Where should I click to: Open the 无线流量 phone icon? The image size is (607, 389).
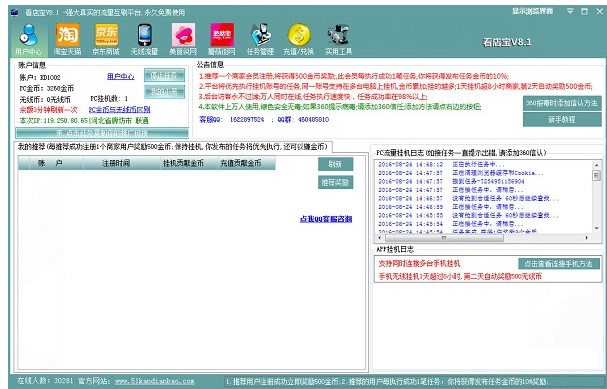[x=144, y=39]
